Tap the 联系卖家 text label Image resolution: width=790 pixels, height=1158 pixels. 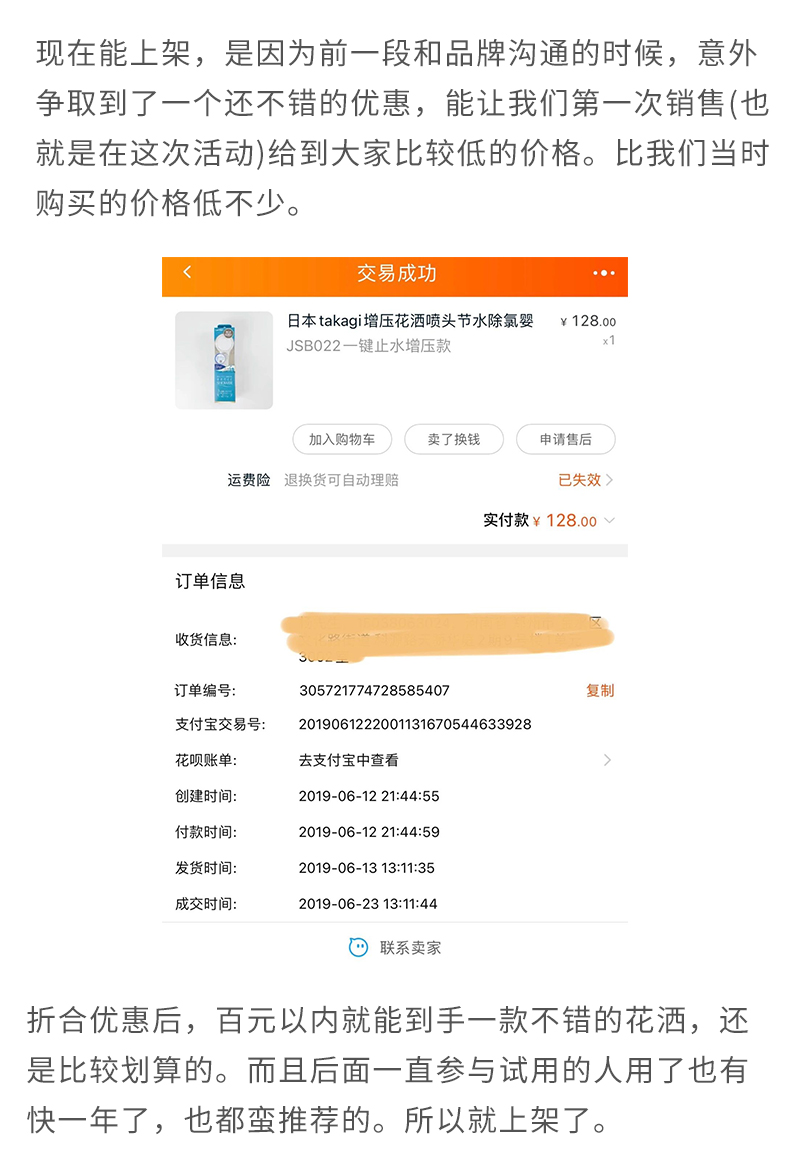410,948
